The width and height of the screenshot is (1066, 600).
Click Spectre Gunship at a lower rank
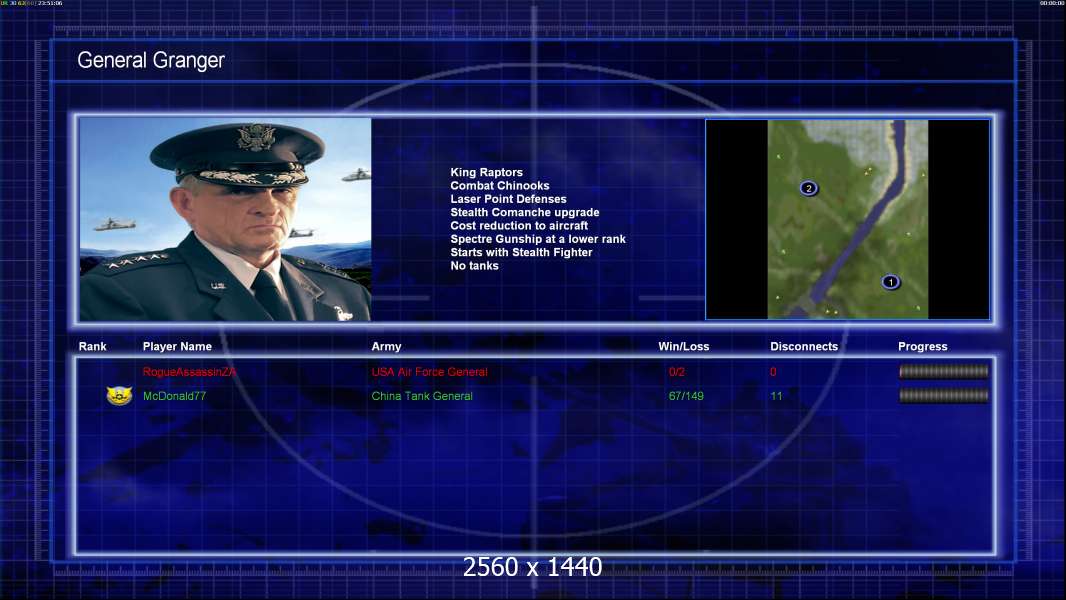538,239
